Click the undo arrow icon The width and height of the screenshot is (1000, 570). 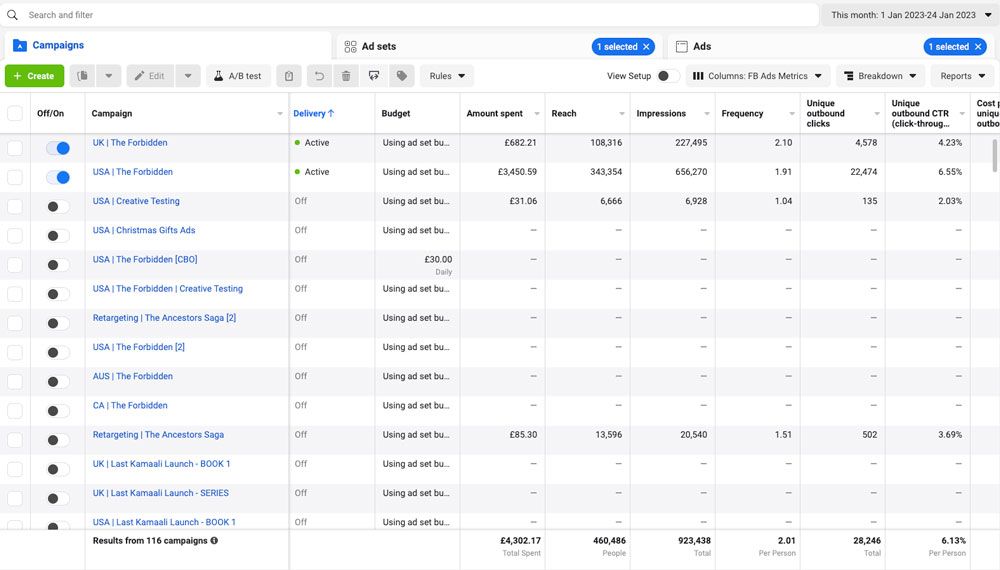(x=318, y=76)
